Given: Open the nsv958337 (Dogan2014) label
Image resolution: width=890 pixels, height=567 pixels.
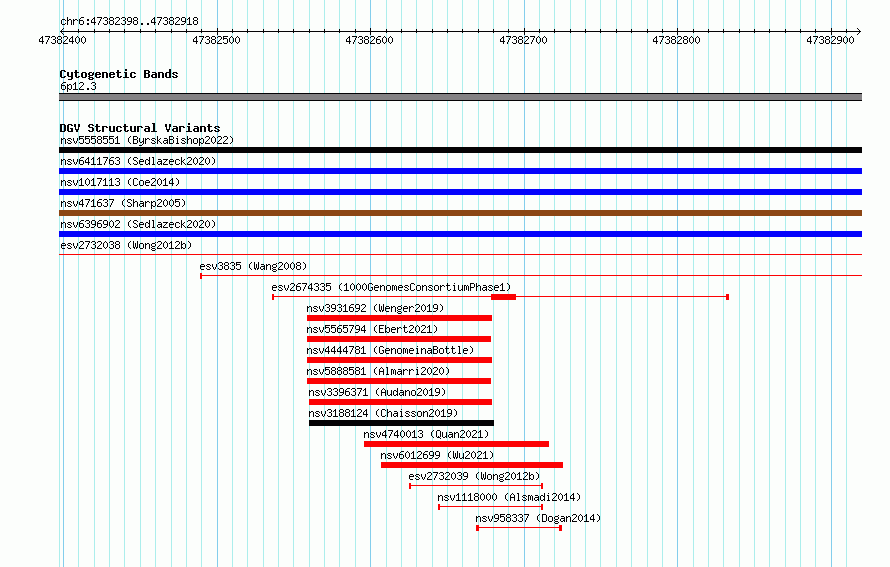Looking at the screenshot, I should [538, 518].
